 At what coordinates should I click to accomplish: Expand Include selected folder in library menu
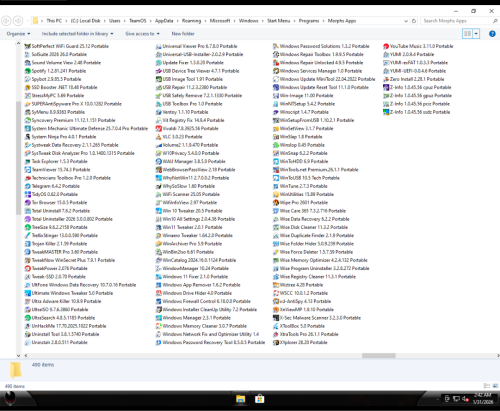[x=77, y=34]
